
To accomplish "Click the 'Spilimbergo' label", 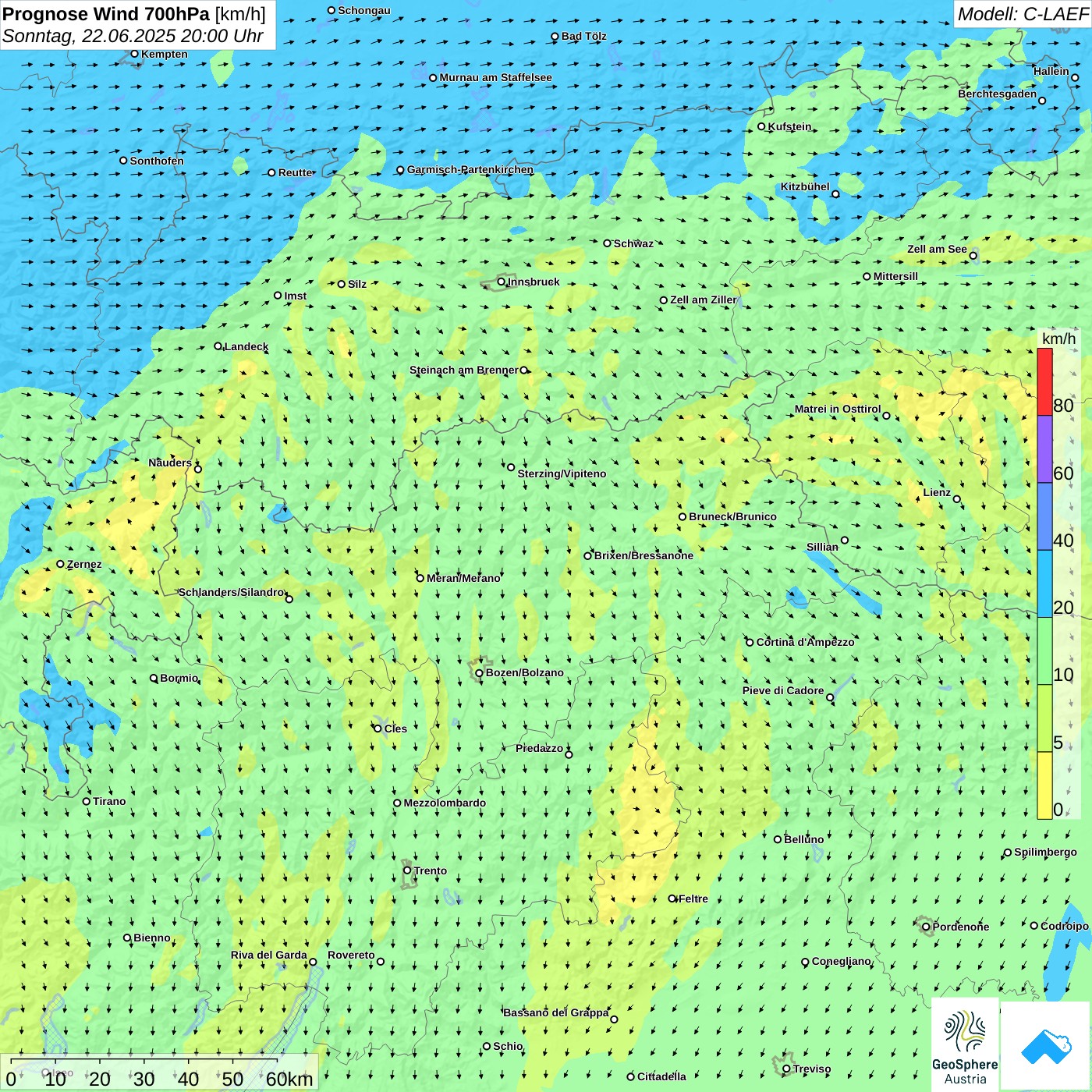I will point(1045,852).
